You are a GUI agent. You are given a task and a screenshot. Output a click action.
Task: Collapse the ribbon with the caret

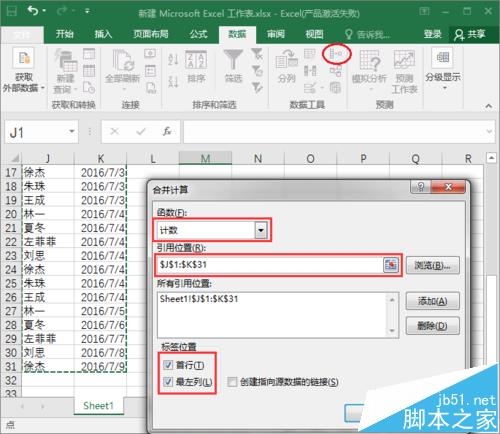click(488, 106)
